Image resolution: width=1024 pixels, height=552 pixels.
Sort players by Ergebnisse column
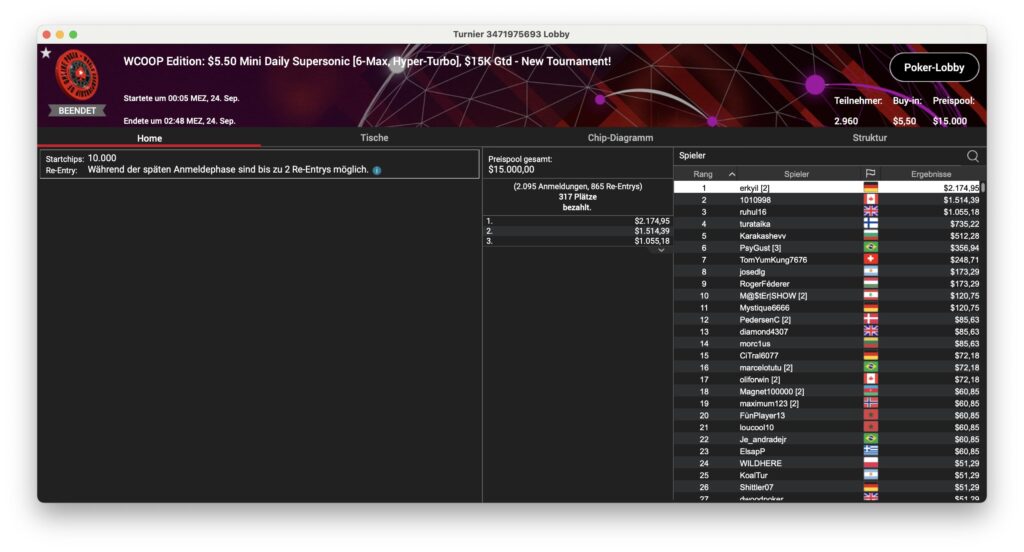click(x=930, y=174)
